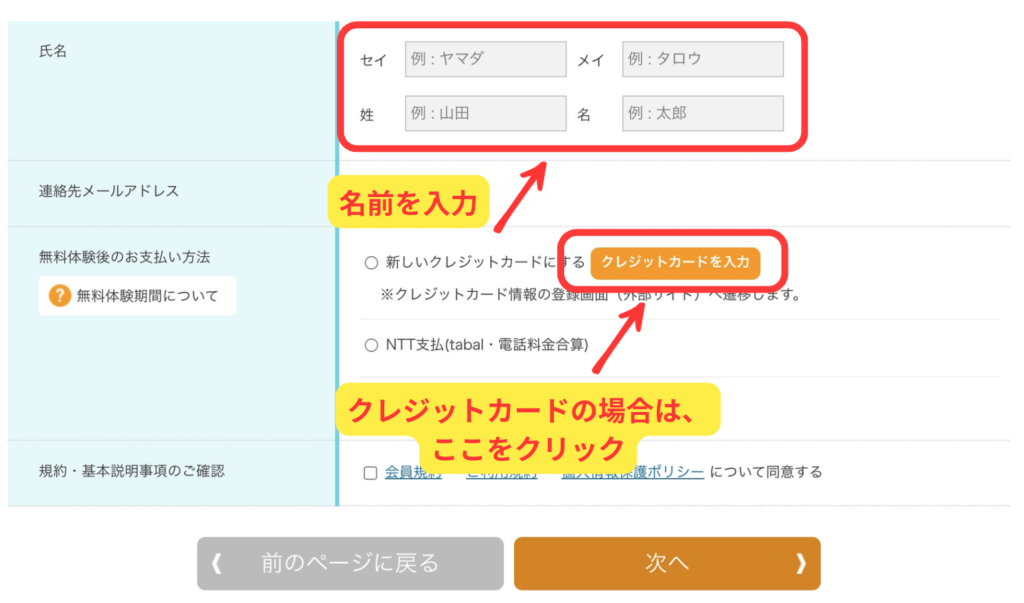Click the 姓 kanji surname field
This screenshot has width=1024, height=603.
[x=485, y=114]
